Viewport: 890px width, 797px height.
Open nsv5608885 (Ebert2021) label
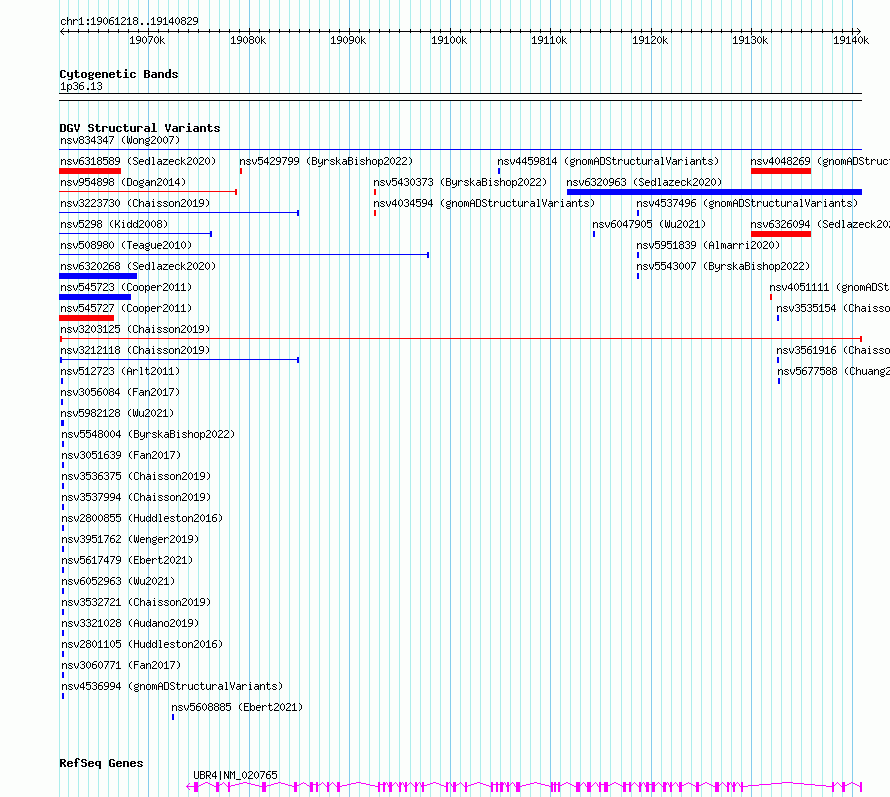coord(237,707)
